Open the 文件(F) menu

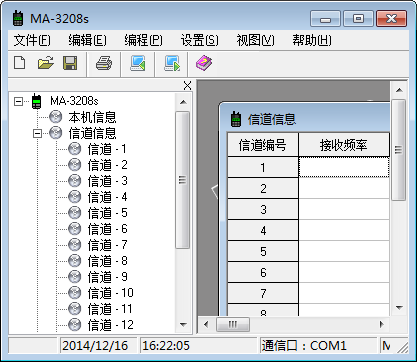(x=32, y=40)
